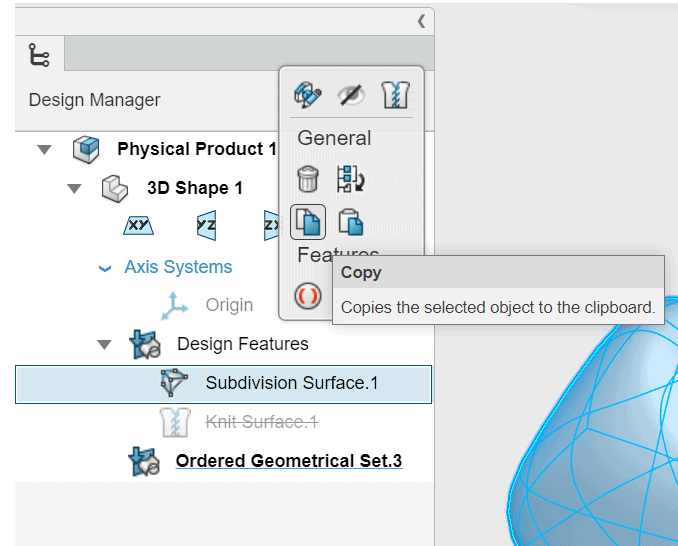Viewport: 678px width, 546px height.
Task: Toggle Hide/Show with the crossed eye icon
Action: coord(351,95)
